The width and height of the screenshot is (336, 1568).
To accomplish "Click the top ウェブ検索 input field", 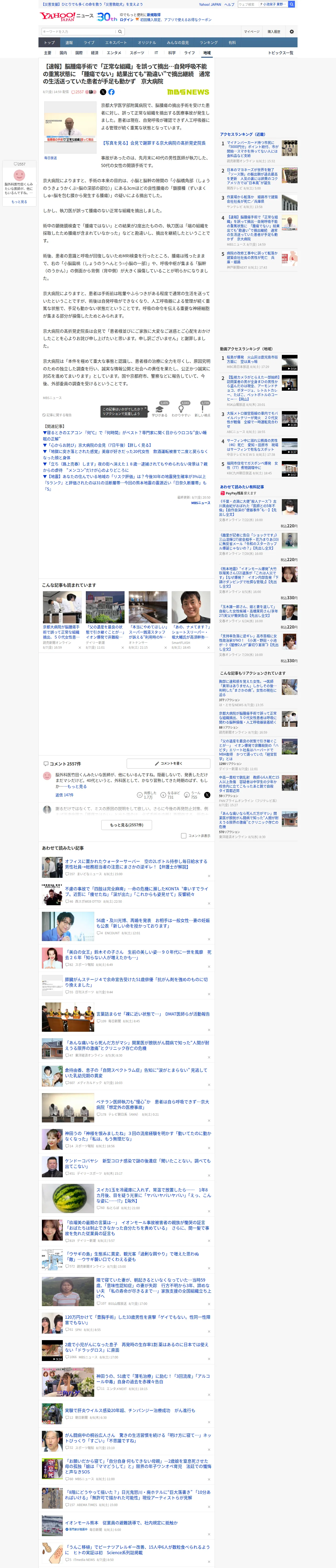I will pyautogui.click(x=248, y=4).
